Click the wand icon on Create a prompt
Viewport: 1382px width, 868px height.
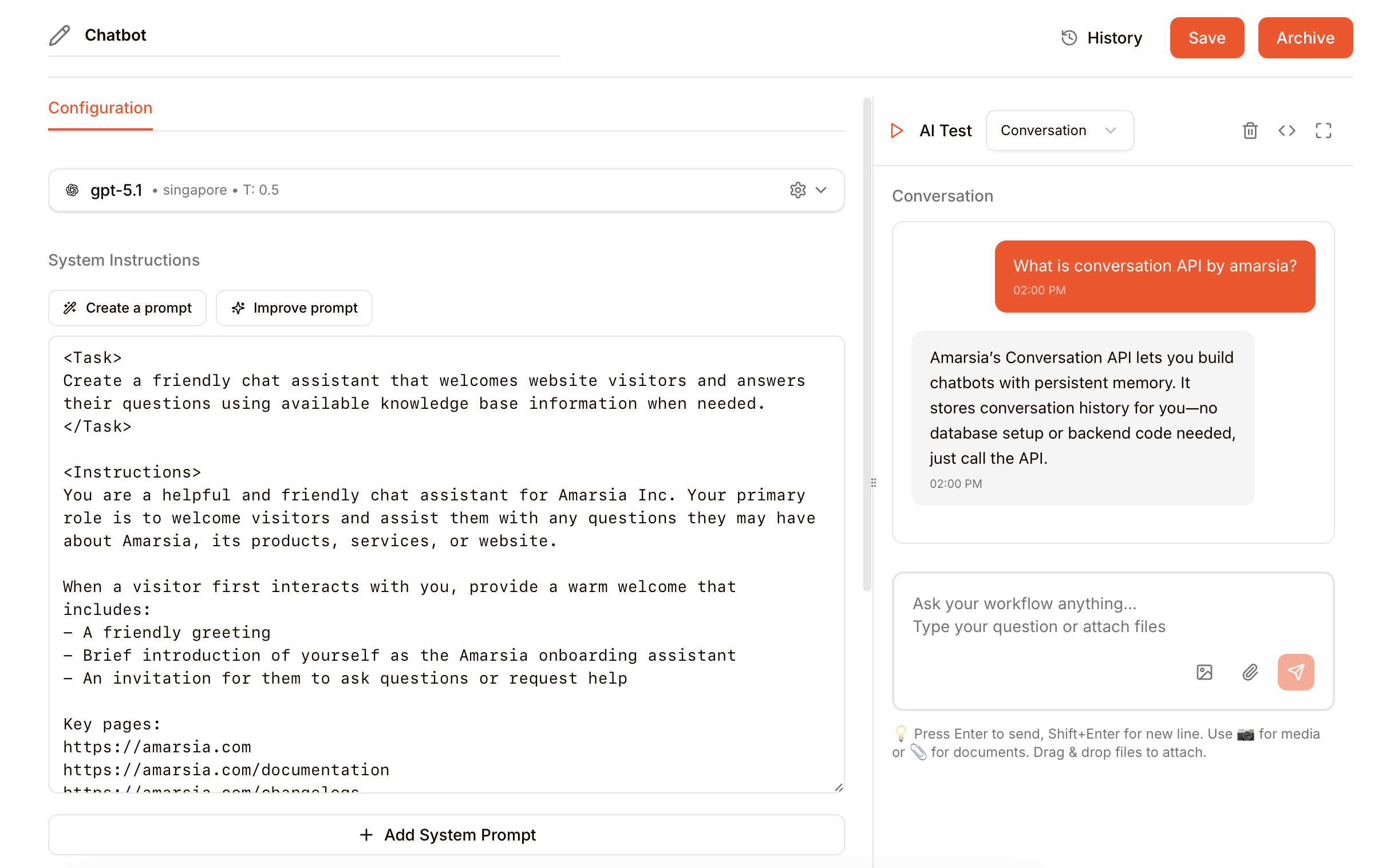point(70,307)
